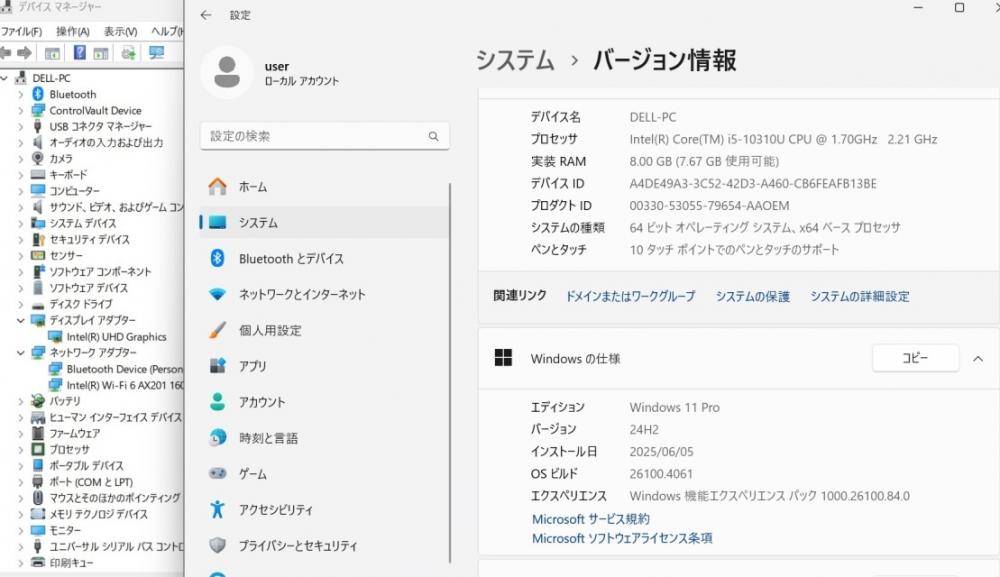Click the Windows logo beside Windows の仕様

pyautogui.click(x=503, y=358)
